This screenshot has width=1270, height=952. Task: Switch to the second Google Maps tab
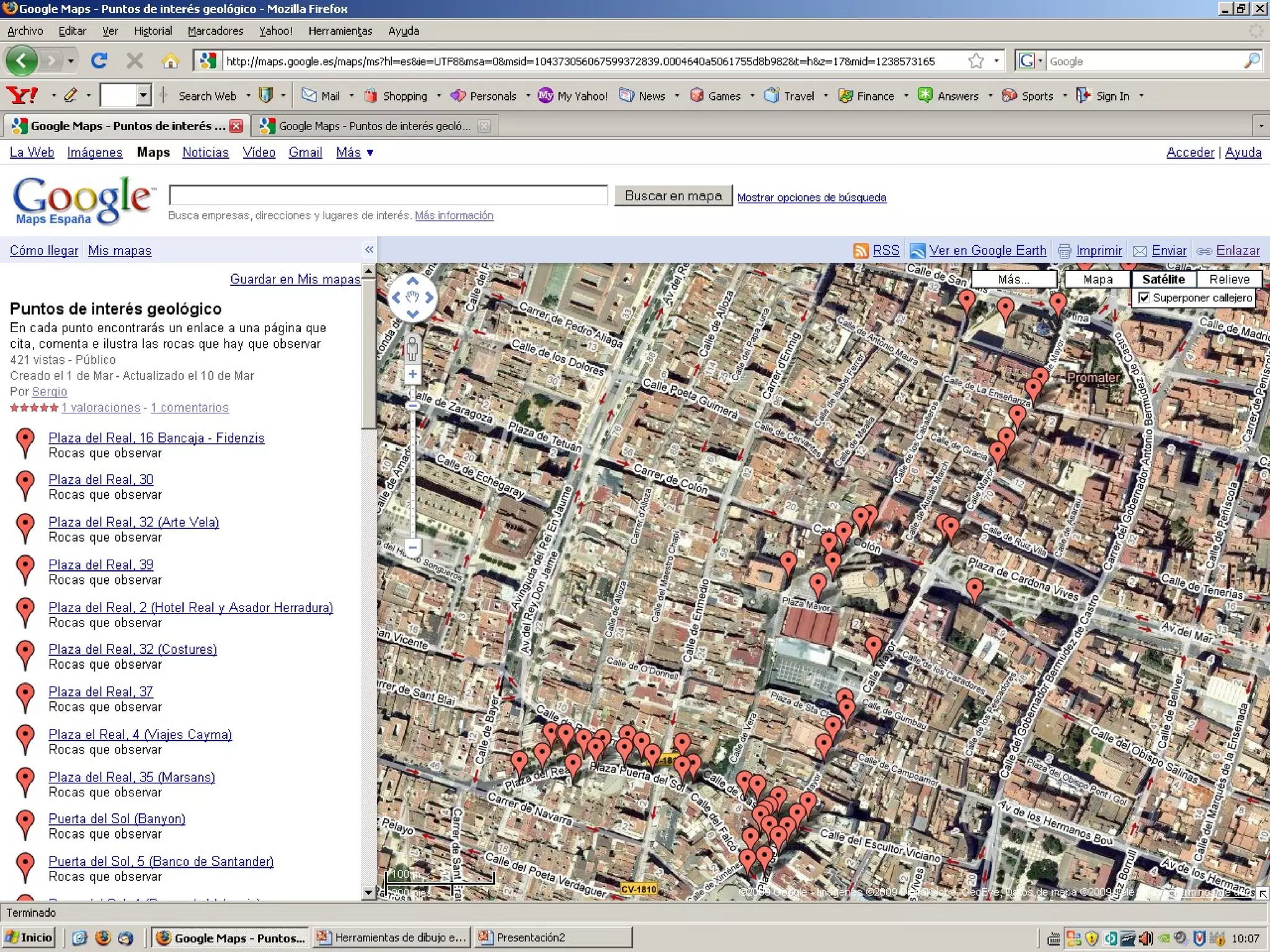click(x=375, y=126)
